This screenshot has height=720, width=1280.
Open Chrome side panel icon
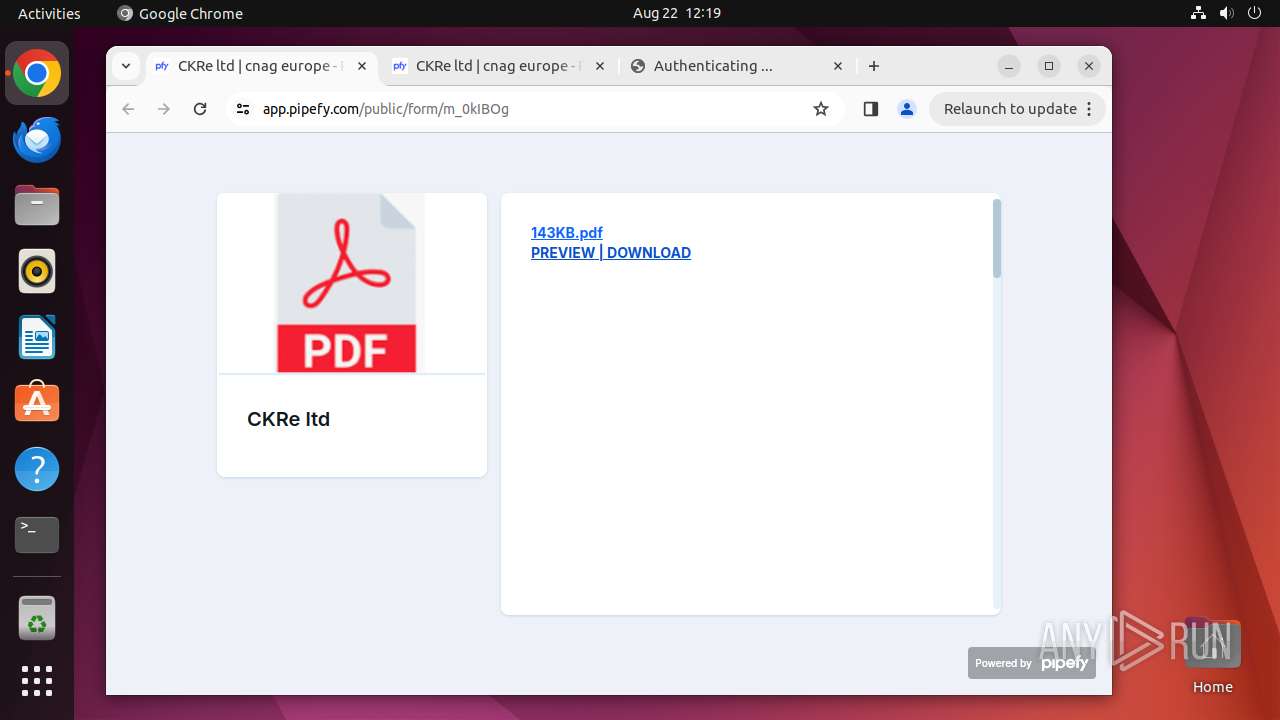coord(870,109)
